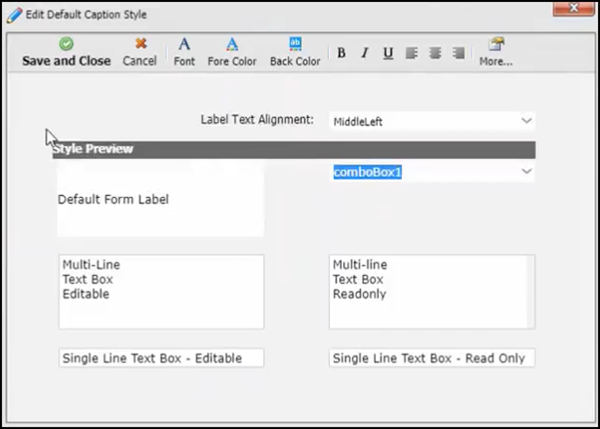Click the Cancel toolbar icon
This screenshot has width=600, height=429.
click(140, 52)
